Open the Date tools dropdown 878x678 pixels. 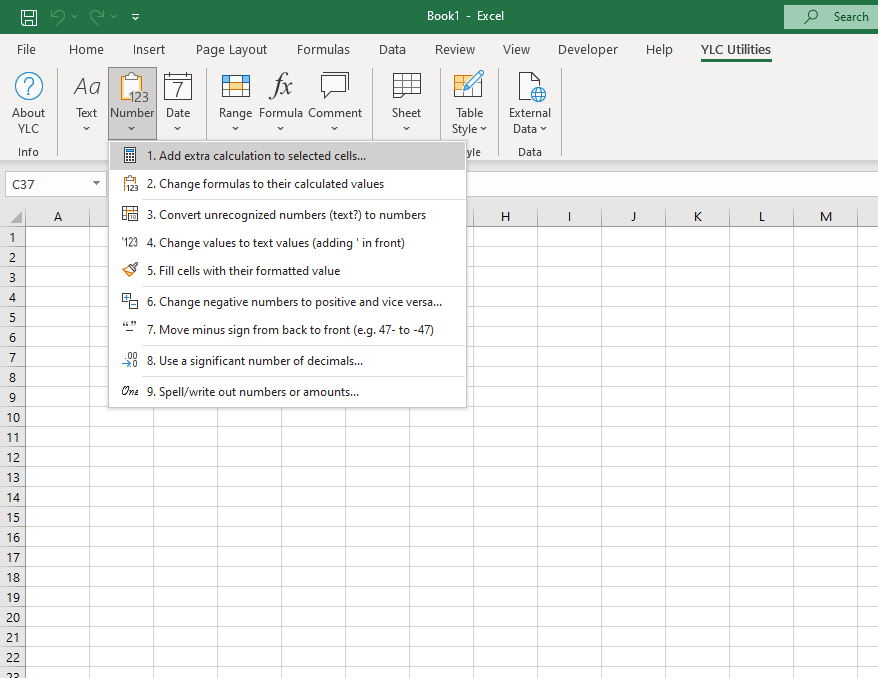[178, 104]
